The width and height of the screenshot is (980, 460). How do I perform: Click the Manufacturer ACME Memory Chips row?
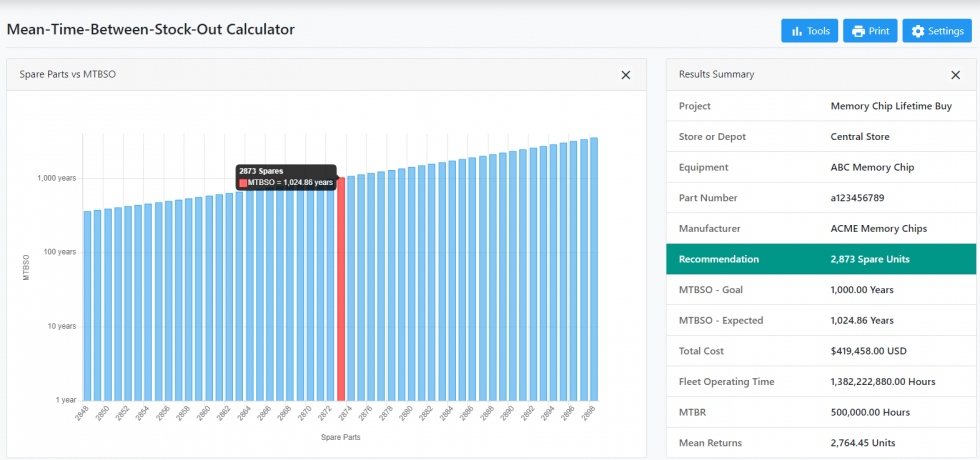[820, 228]
